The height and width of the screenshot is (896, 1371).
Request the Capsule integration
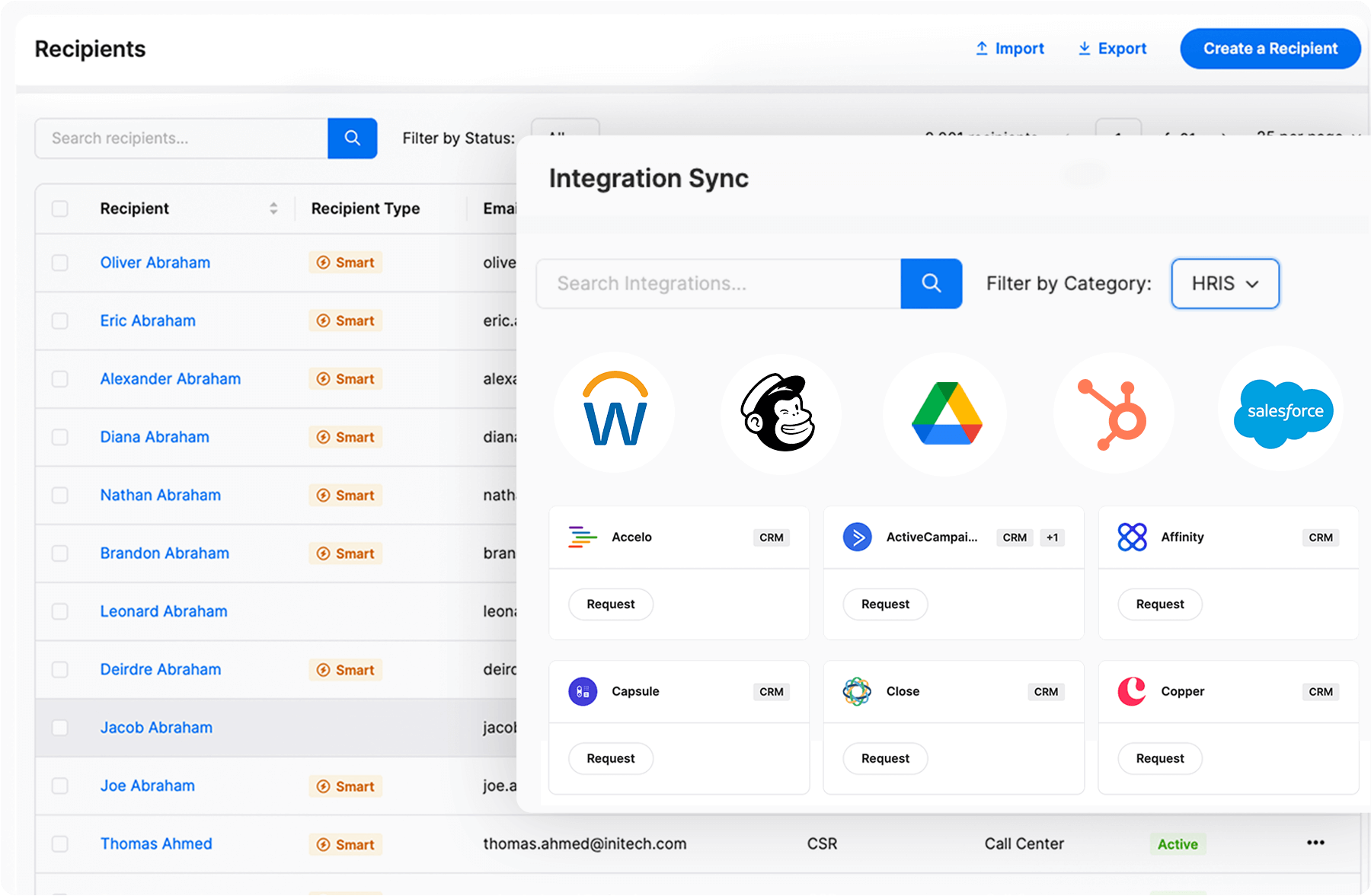(611, 759)
